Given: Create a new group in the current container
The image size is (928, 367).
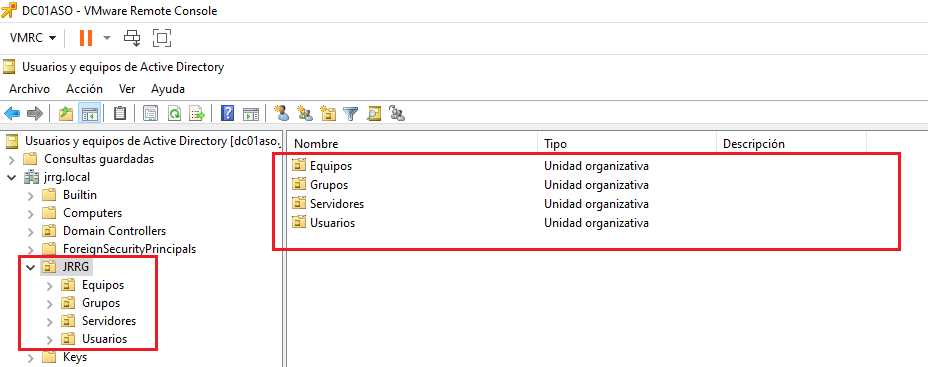Looking at the screenshot, I should click(x=305, y=113).
